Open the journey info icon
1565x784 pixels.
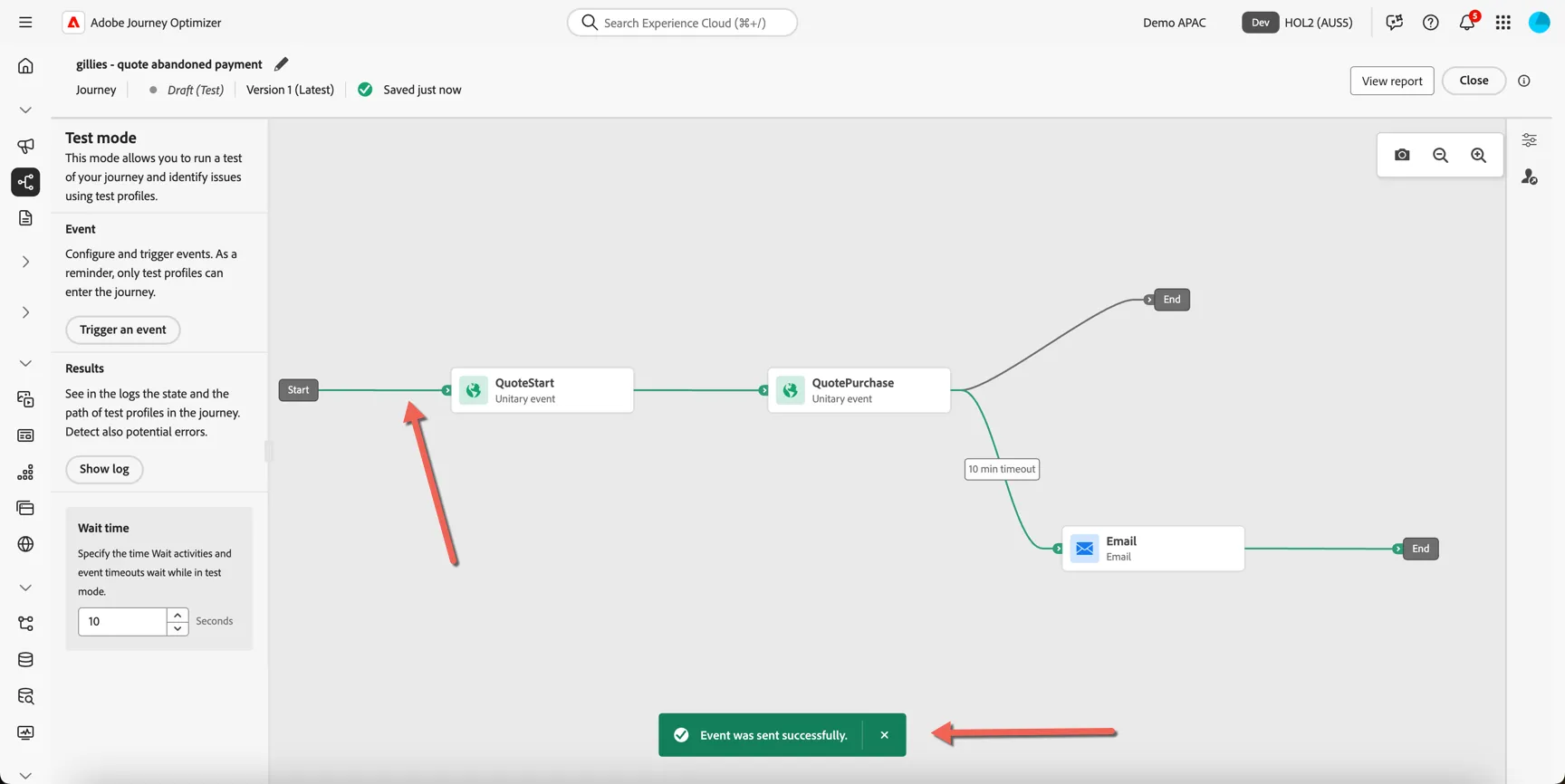1524,81
